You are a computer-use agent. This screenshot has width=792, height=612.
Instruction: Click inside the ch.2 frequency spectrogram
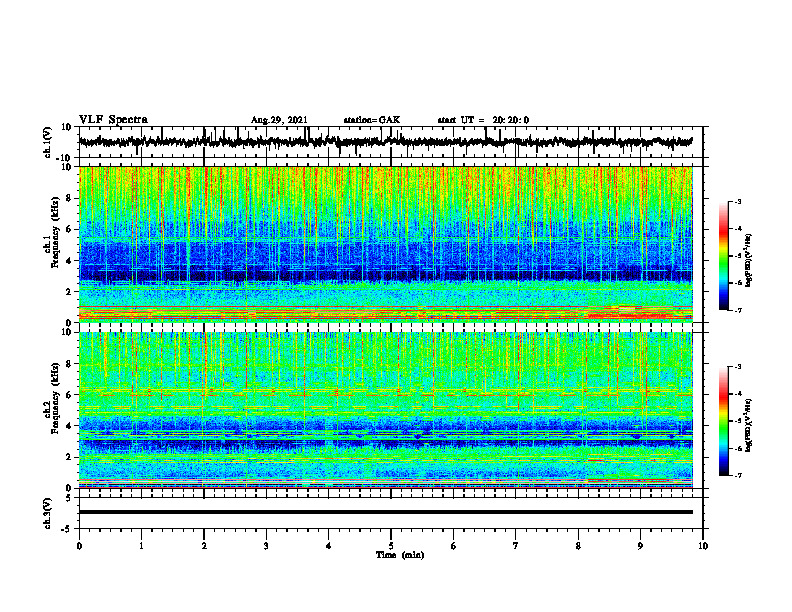click(x=385, y=410)
